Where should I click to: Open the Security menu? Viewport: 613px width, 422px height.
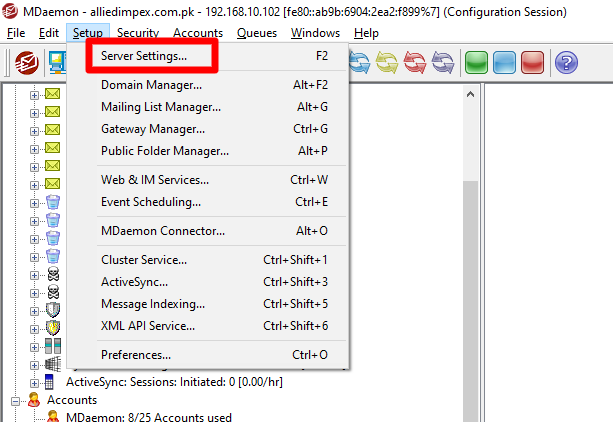coord(137,33)
